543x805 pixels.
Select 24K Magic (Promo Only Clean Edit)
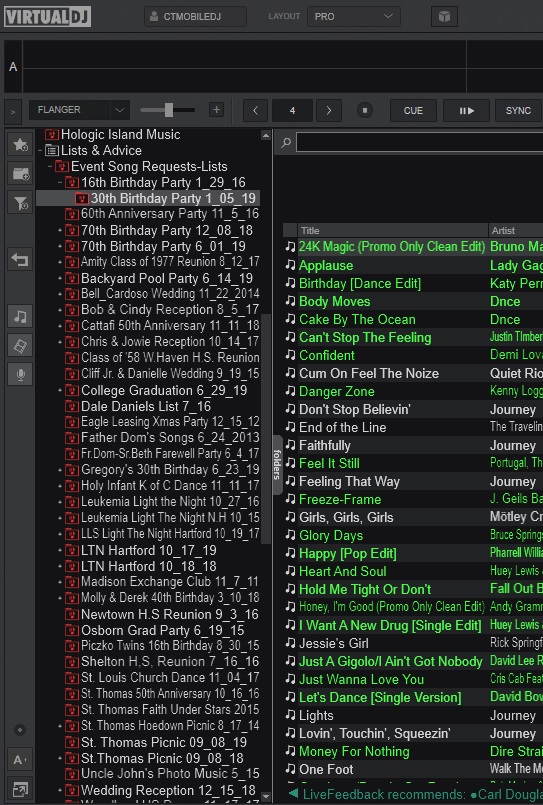(392, 247)
